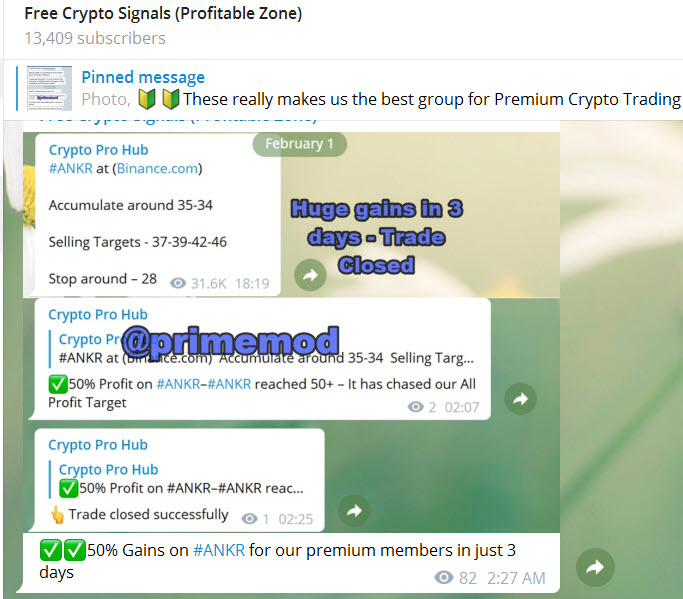Click Crypto Pro Hub name above Trade closed
683x599 pixels.
pos(98,445)
